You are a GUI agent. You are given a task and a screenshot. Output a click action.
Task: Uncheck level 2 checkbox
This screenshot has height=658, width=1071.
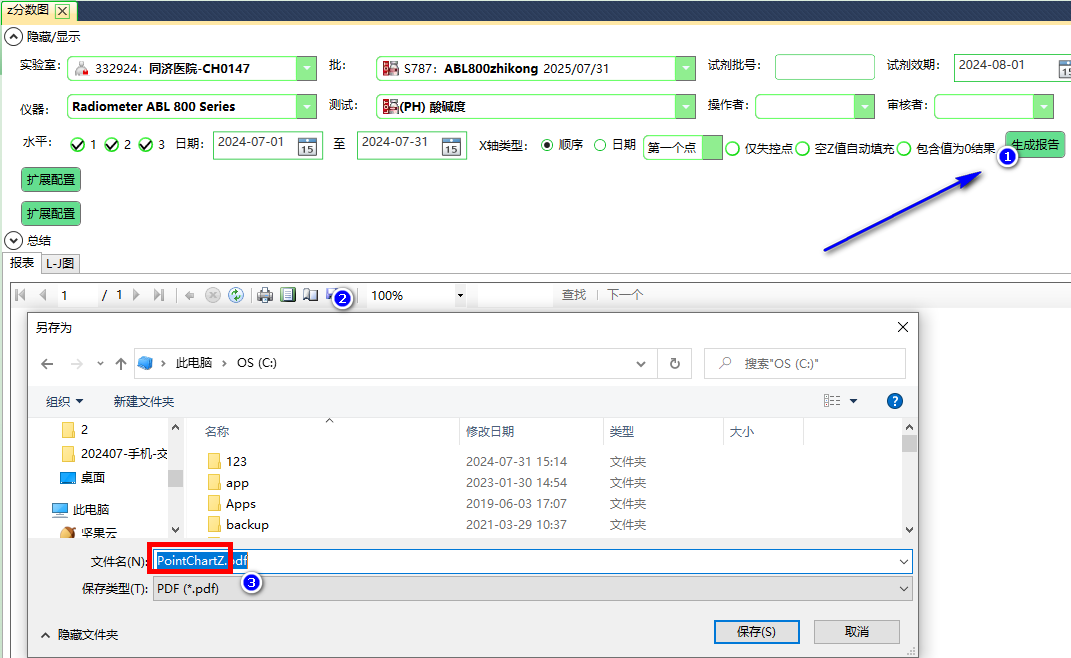pos(112,145)
